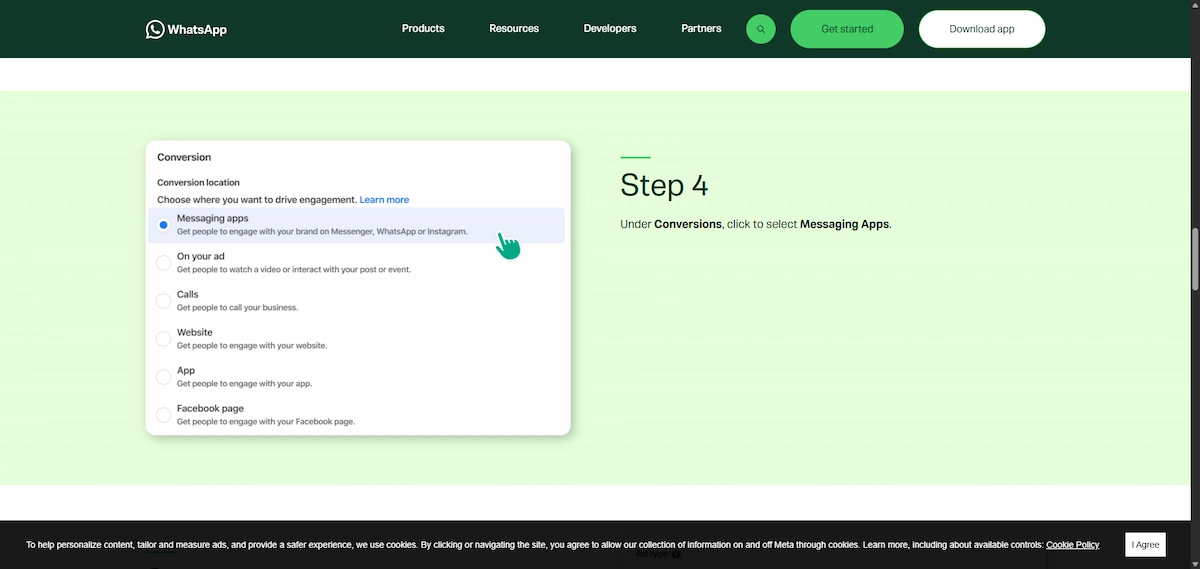The image size is (1200, 569).
Task: Open the Cookie Policy link
Action: tap(1072, 545)
